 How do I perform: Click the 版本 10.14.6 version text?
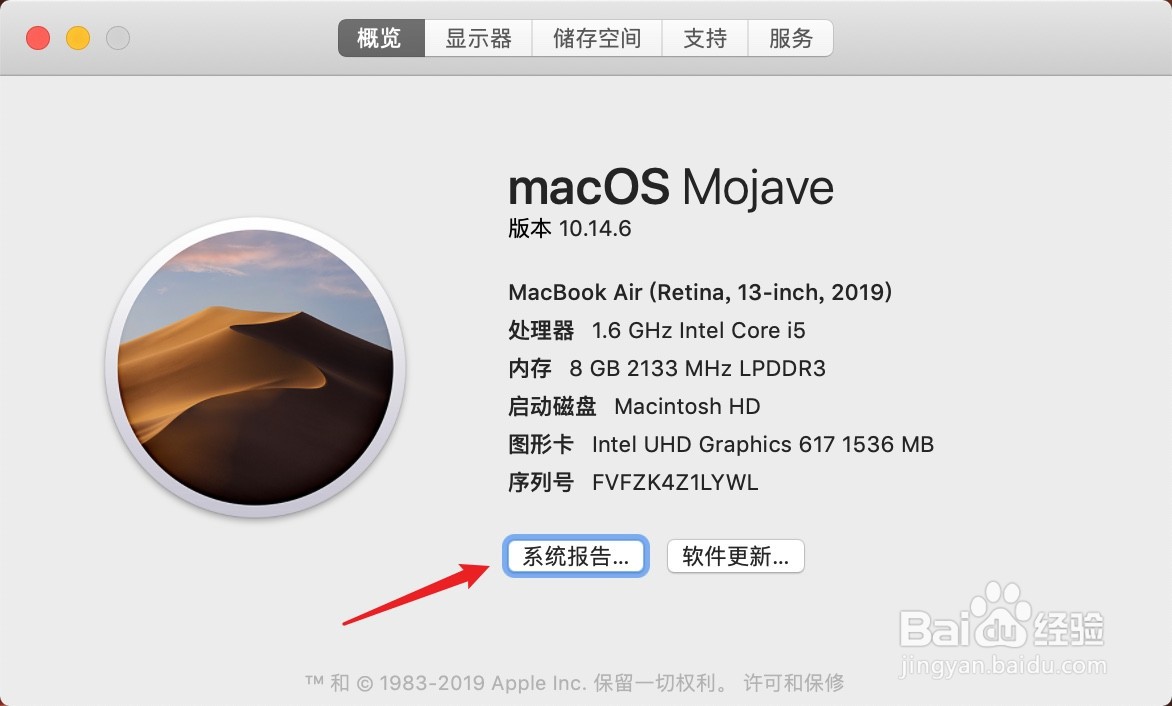click(x=570, y=228)
